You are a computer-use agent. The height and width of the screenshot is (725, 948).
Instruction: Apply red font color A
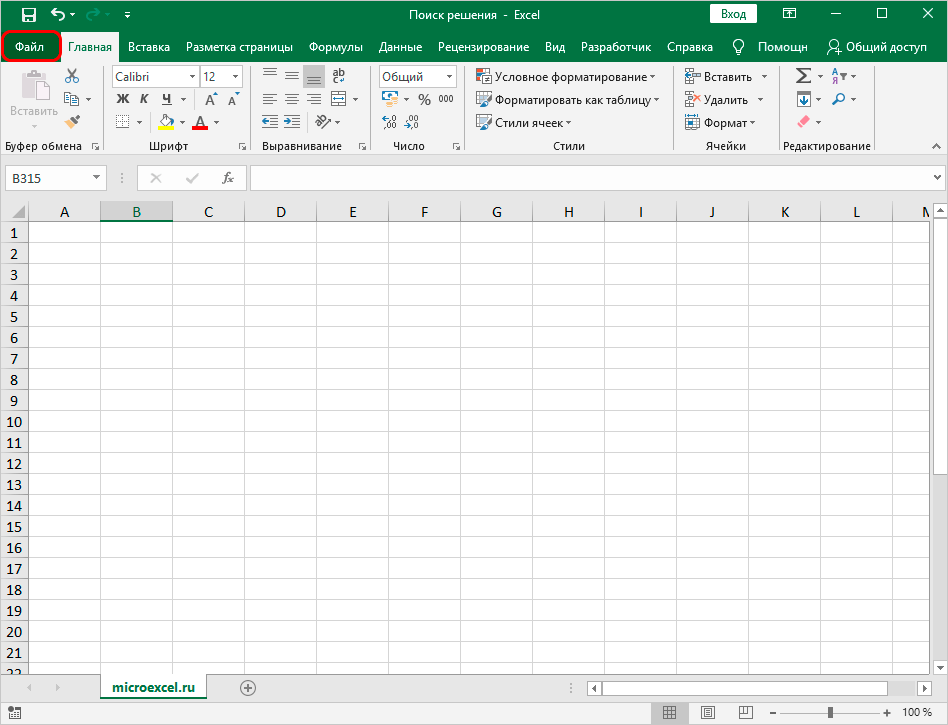coord(200,122)
